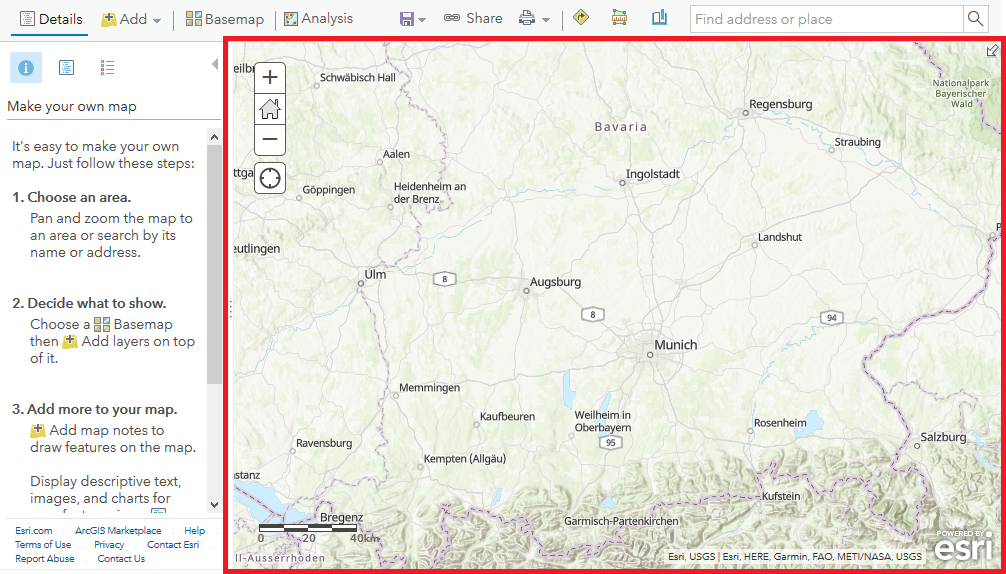Image resolution: width=1006 pixels, height=574 pixels.
Task: Click the Munich label on the map
Action: tap(676, 345)
